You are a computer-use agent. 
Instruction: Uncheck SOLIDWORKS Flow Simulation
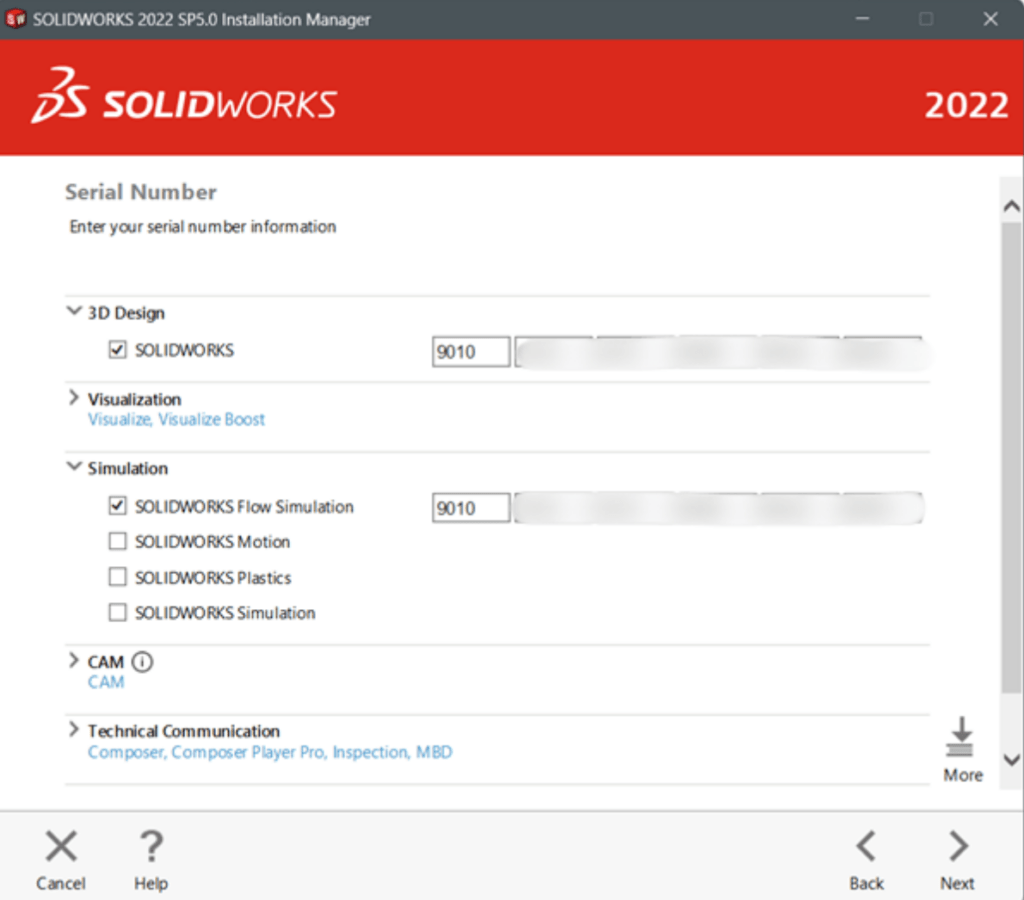point(117,506)
